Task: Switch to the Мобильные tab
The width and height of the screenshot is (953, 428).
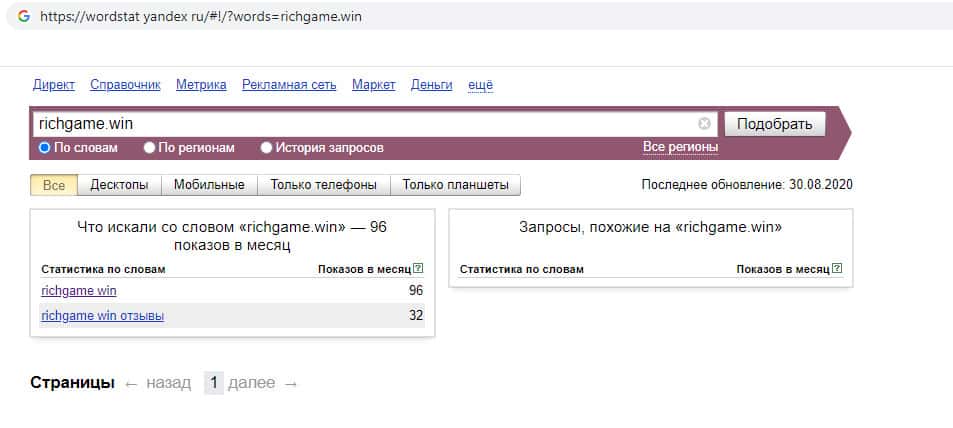Action: click(x=209, y=185)
